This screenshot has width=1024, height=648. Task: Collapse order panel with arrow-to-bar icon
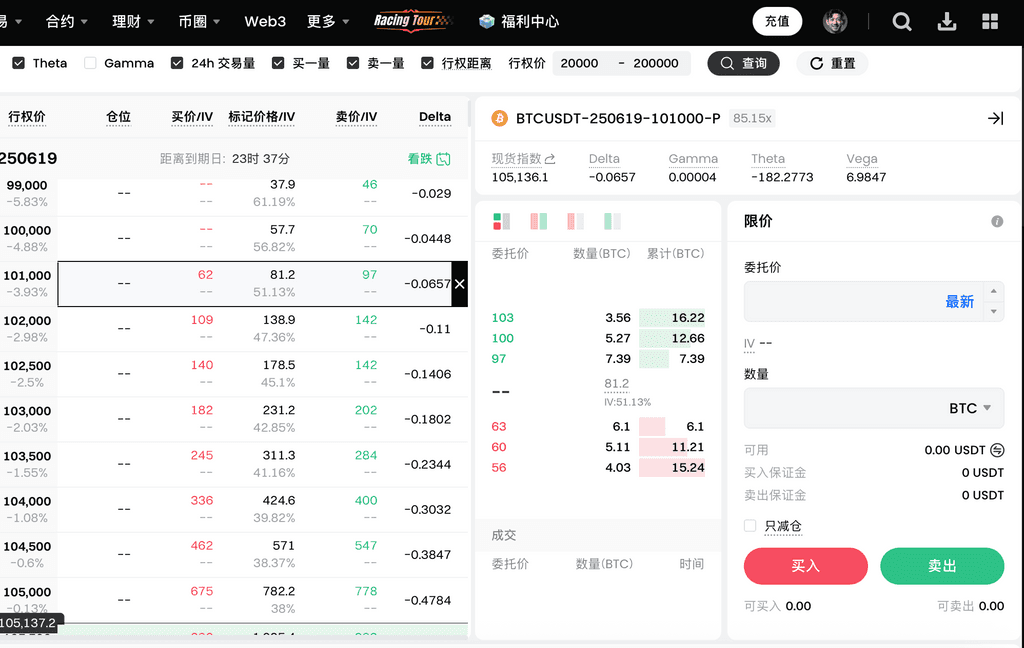pyautogui.click(x=995, y=118)
